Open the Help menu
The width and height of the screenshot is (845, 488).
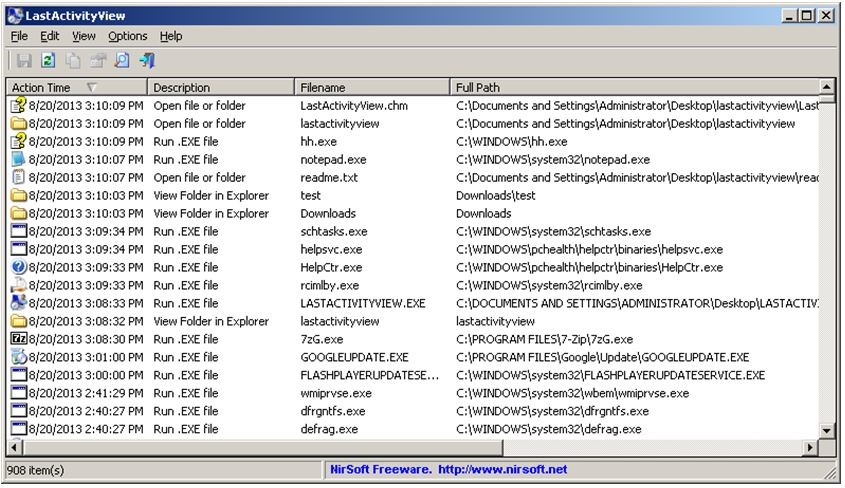tap(171, 36)
